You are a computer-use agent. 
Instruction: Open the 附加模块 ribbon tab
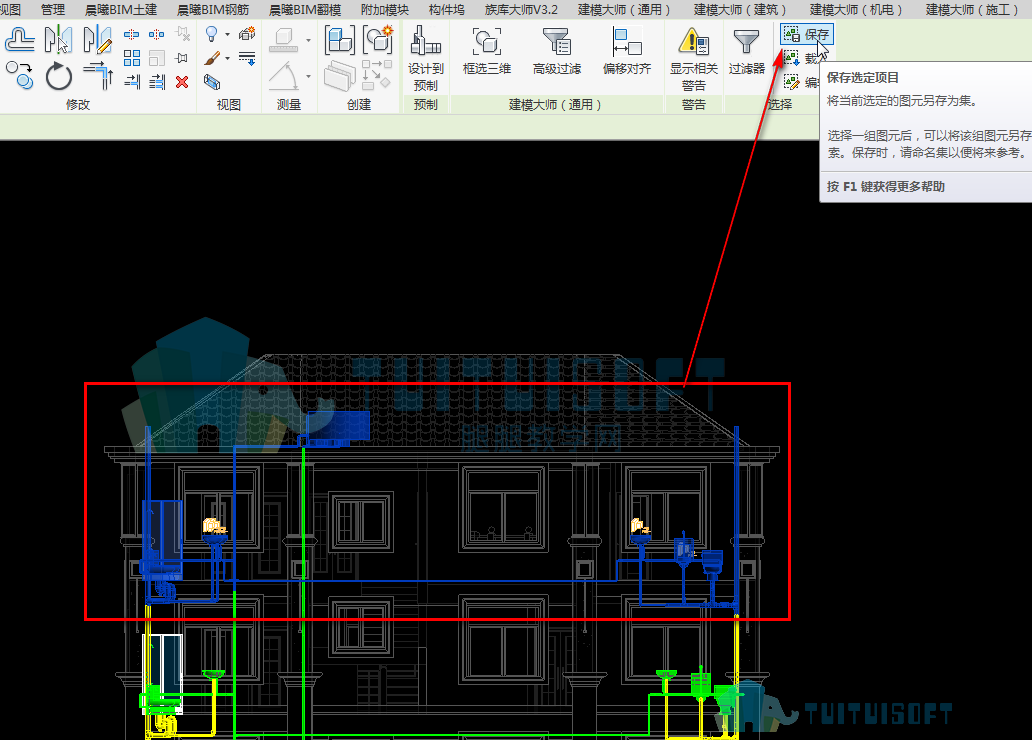pos(384,10)
